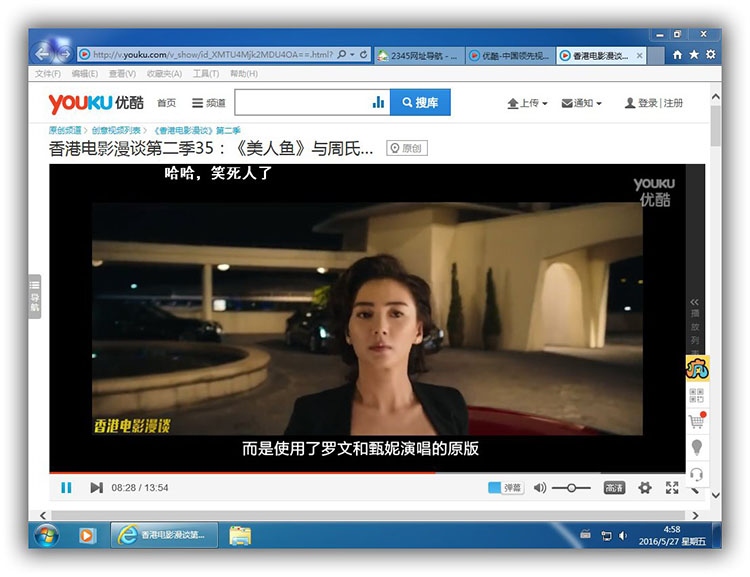
Task: Click the system tray volume icon
Action: coord(623,536)
